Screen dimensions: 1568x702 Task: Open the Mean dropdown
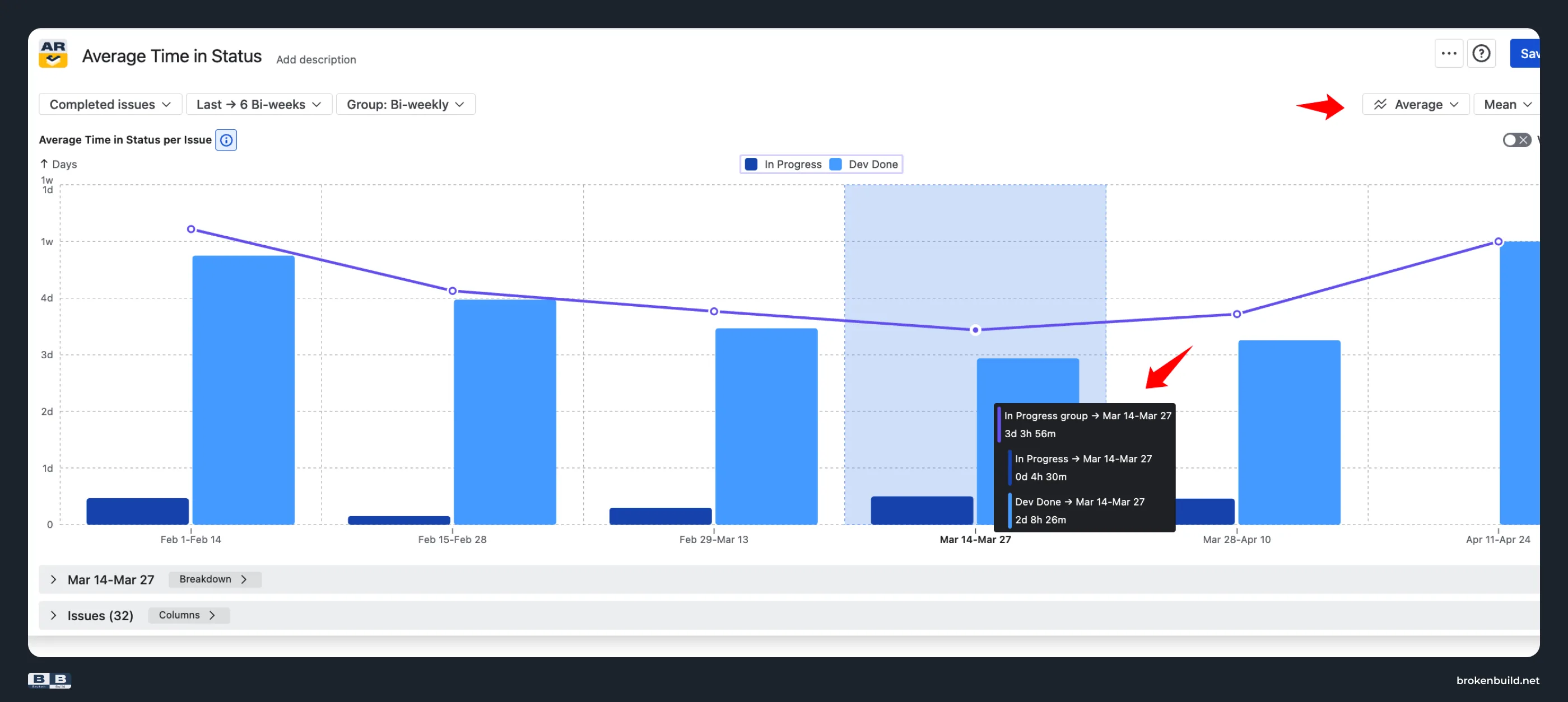click(1507, 105)
